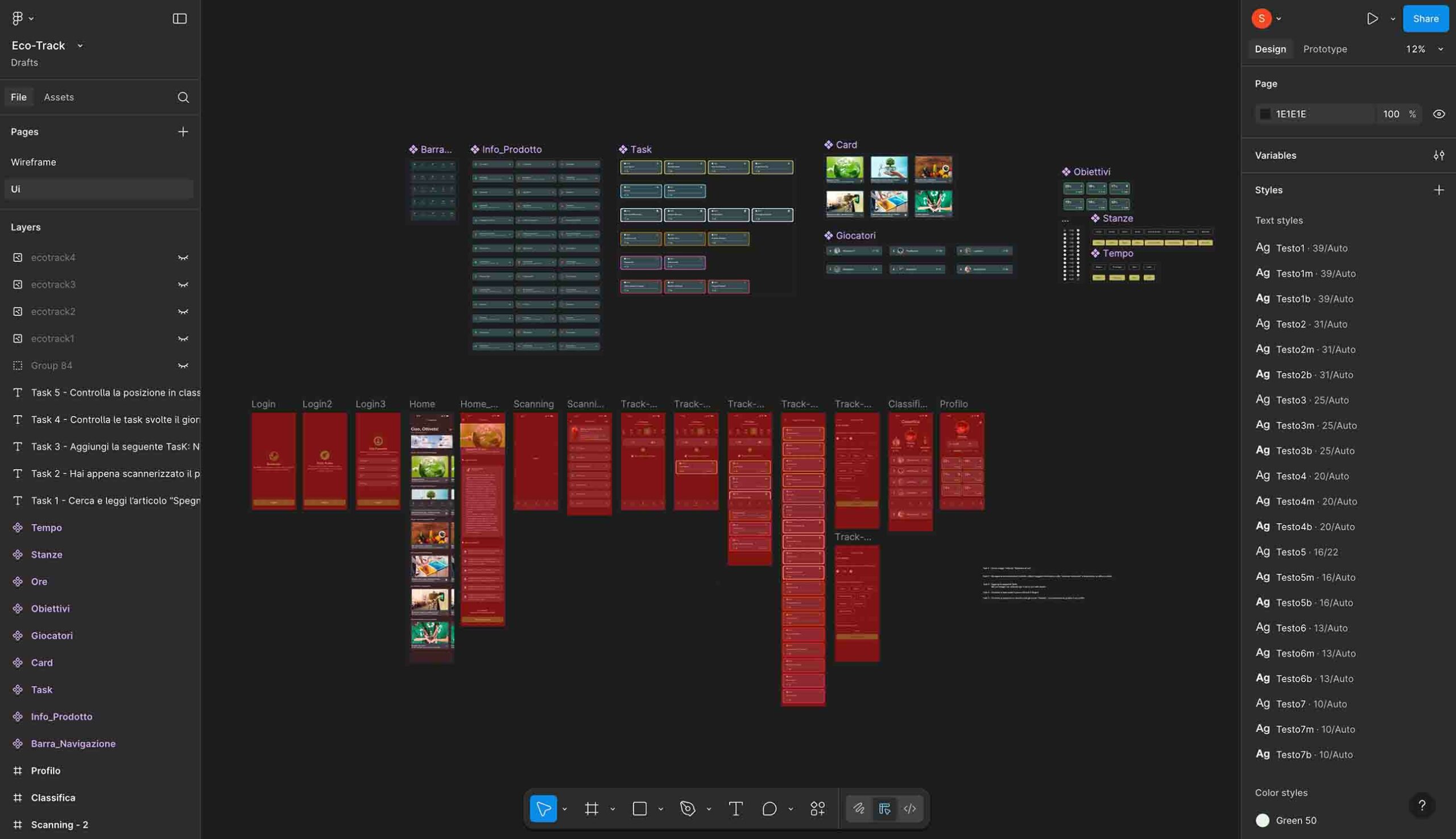Select the Frame tool in toolbar

(x=591, y=808)
